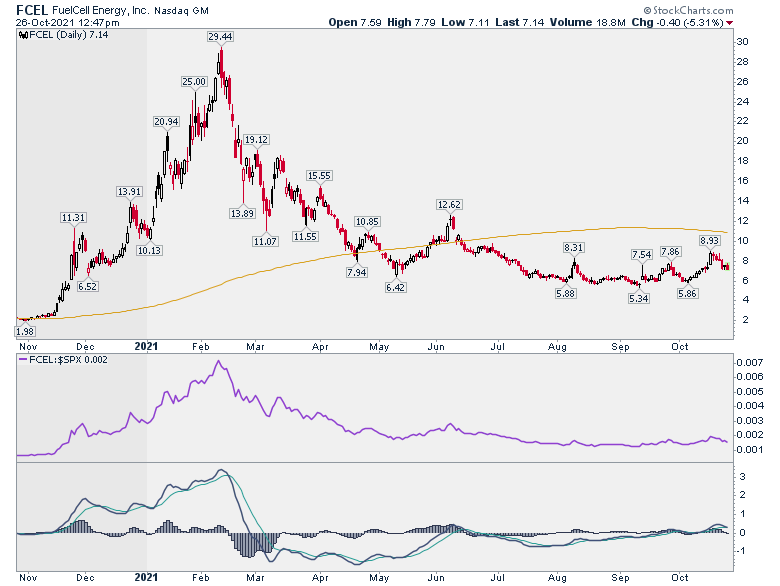Click the 8.31 August high label
Image resolution: width=780 pixels, height=586 pixels.
(574, 248)
